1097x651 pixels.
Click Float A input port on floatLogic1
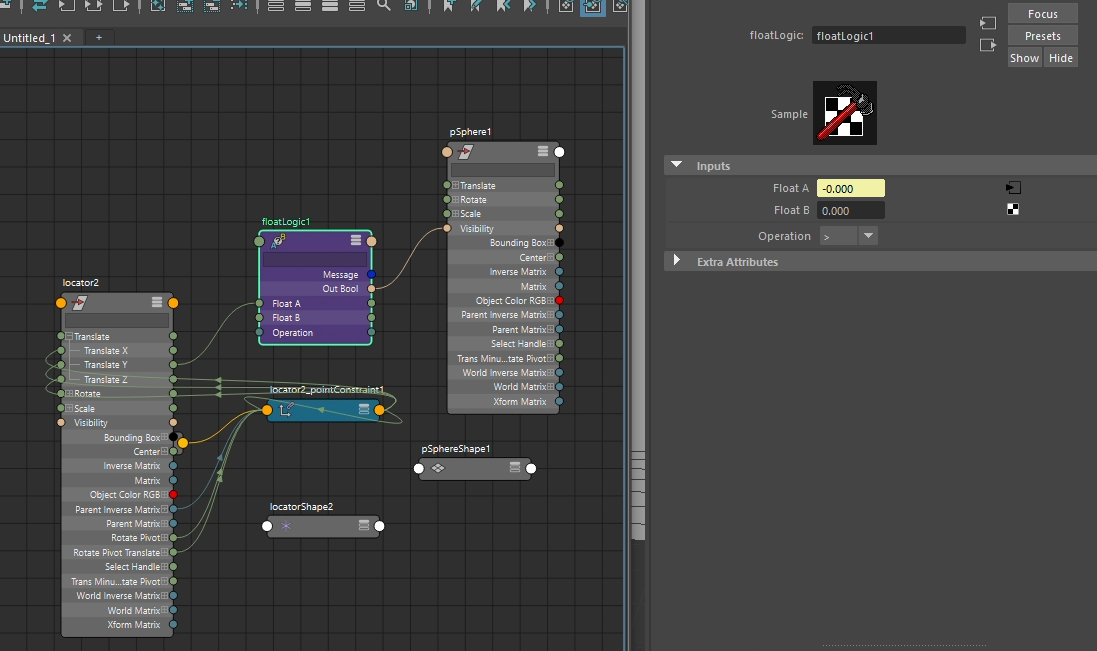260,303
